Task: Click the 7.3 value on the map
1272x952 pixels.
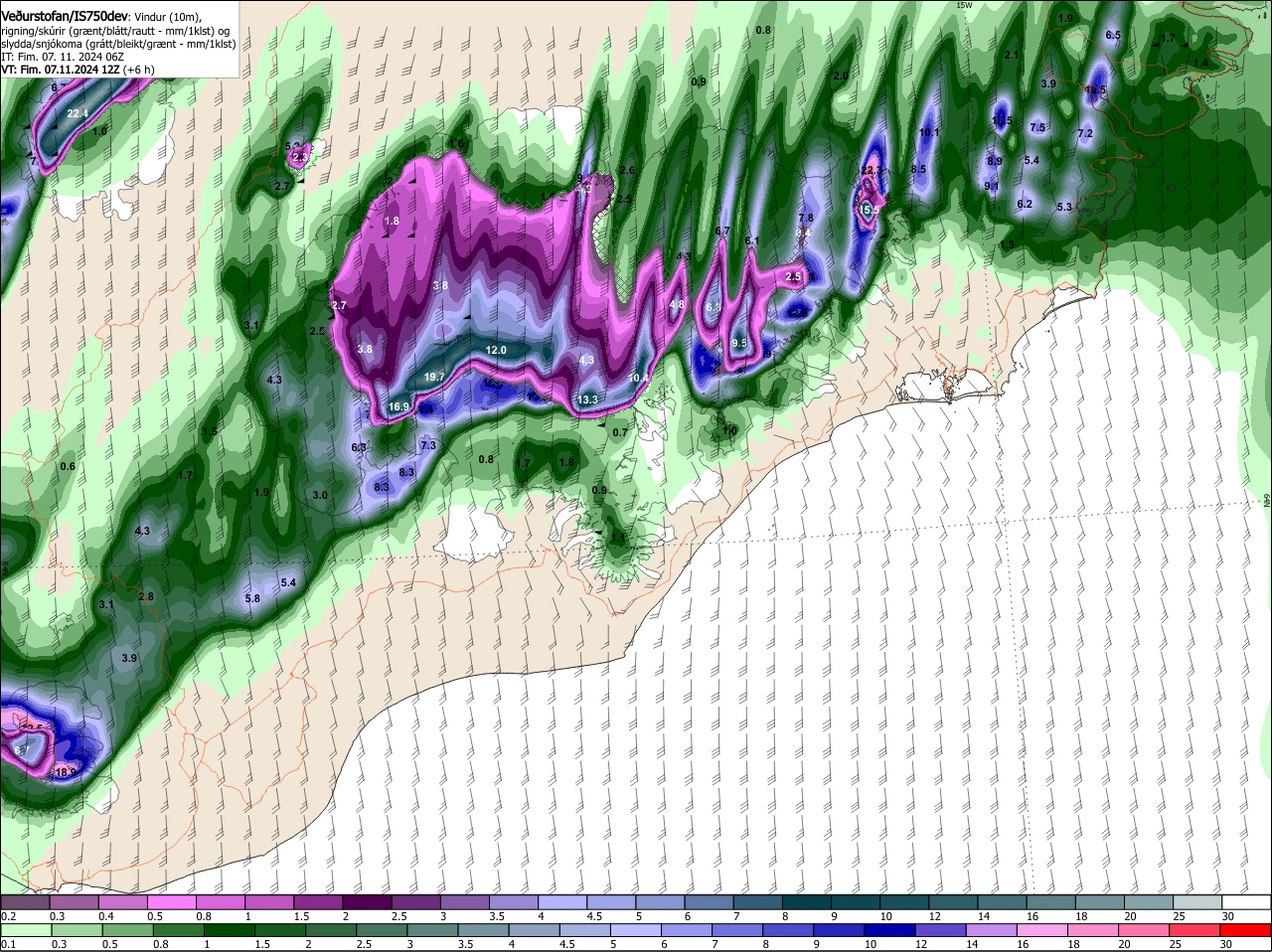Action: (428, 446)
